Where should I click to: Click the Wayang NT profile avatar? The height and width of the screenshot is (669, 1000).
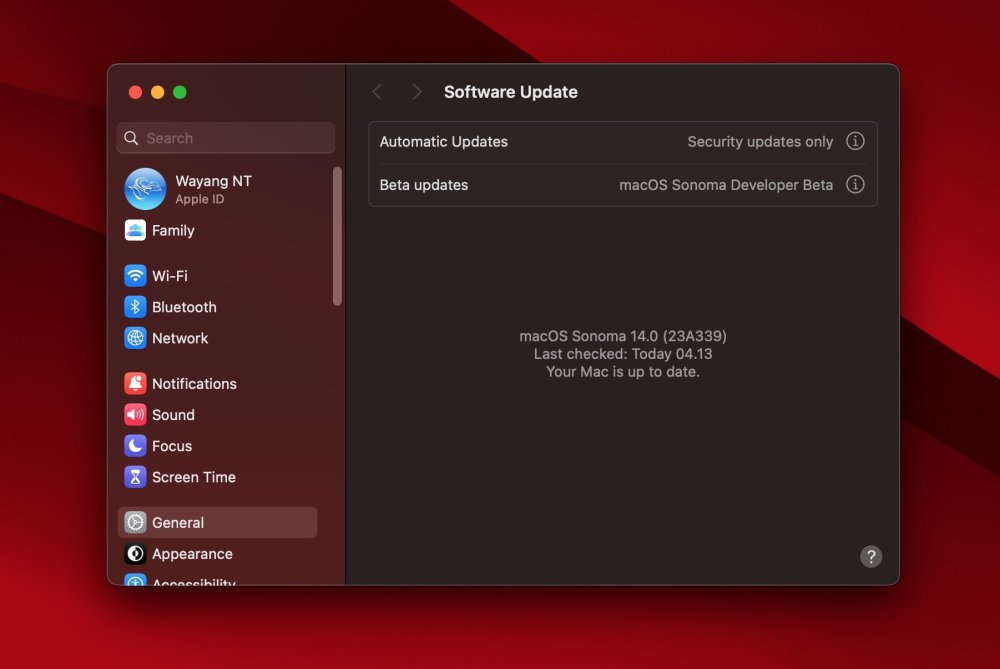point(145,189)
